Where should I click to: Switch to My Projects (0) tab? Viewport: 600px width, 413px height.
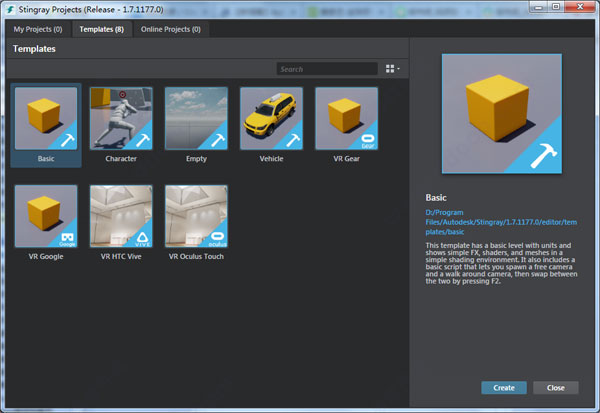point(38,29)
